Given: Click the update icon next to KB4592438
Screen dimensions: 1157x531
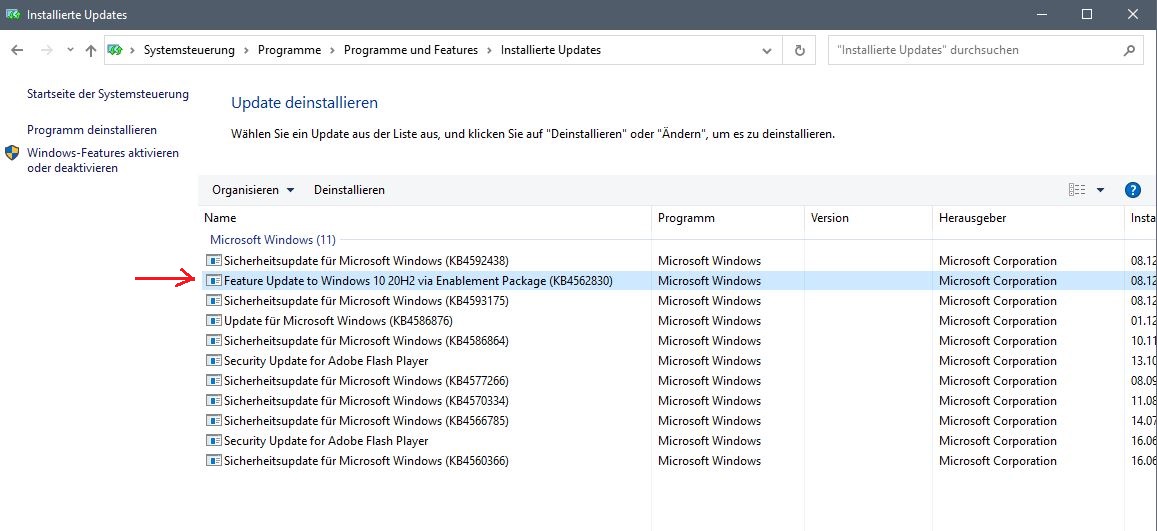Looking at the screenshot, I should tap(213, 260).
